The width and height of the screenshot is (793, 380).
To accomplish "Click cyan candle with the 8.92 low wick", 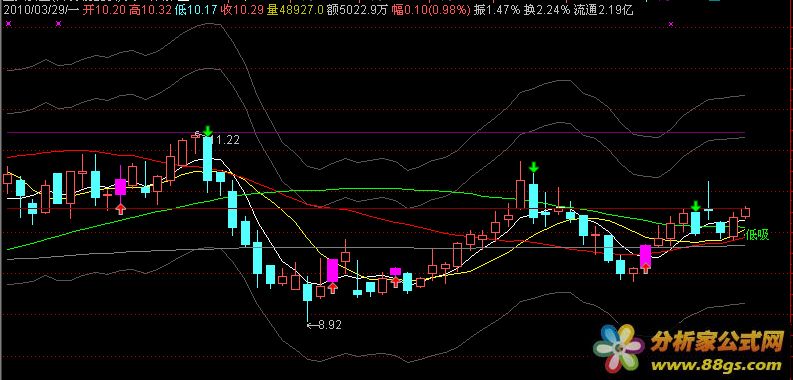I will coord(307,292).
